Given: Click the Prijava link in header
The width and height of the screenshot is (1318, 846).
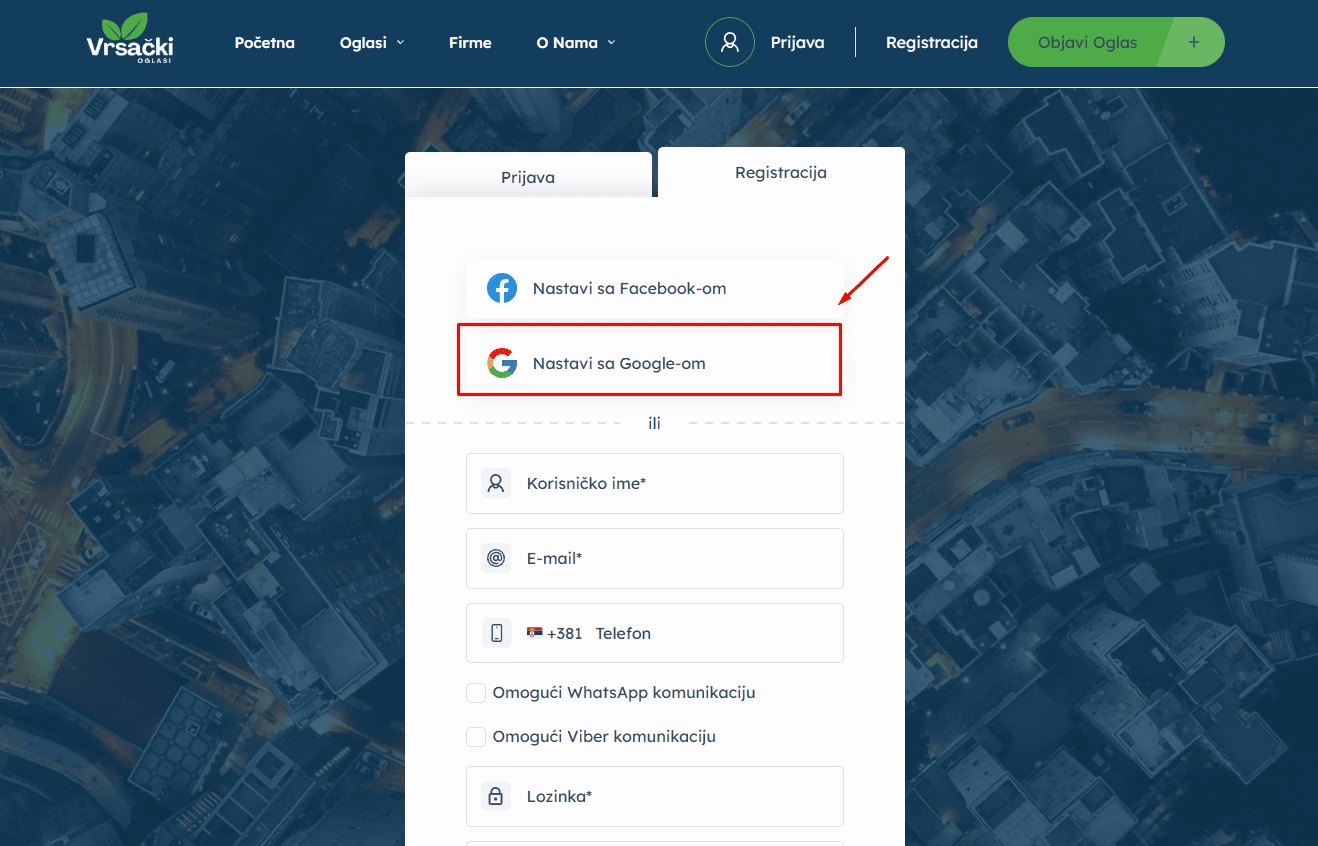Looking at the screenshot, I should 798,43.
